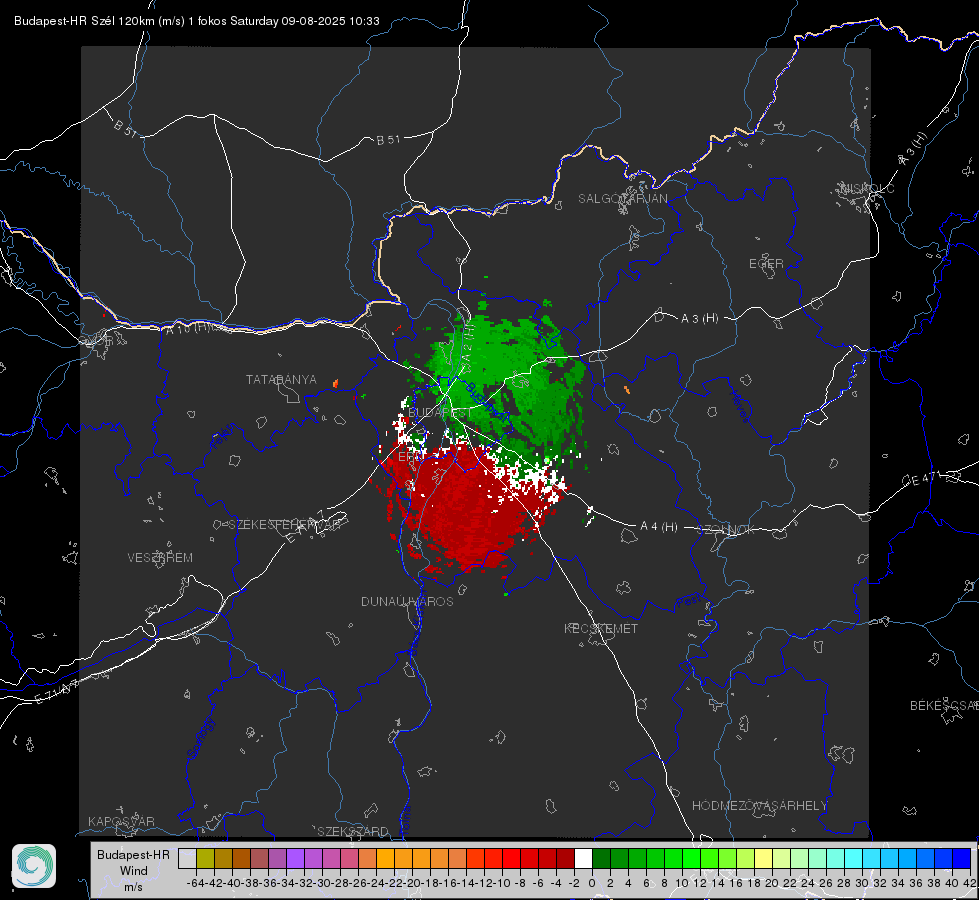This screenshot has width=979, height=900.
Task: Click the "Heves" county label
Action: [739, 407]
